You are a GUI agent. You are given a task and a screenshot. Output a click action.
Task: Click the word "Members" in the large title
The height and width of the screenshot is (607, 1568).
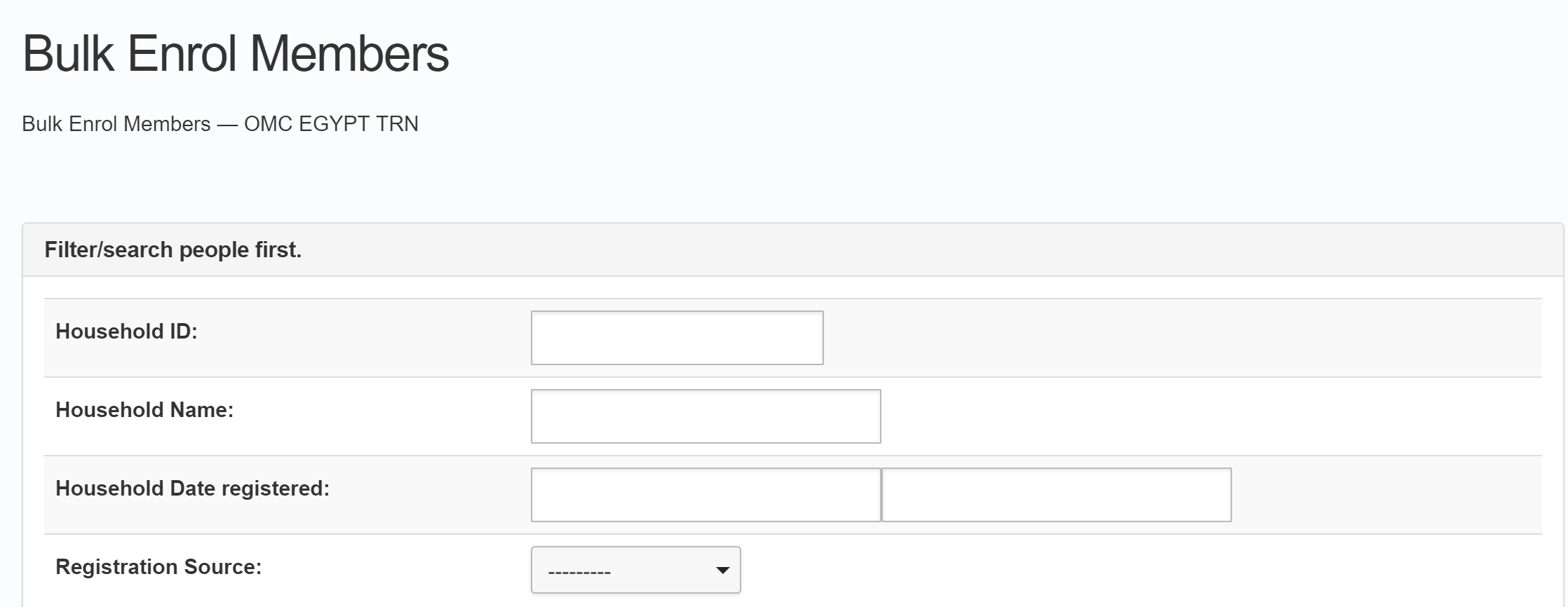(349, 53)
